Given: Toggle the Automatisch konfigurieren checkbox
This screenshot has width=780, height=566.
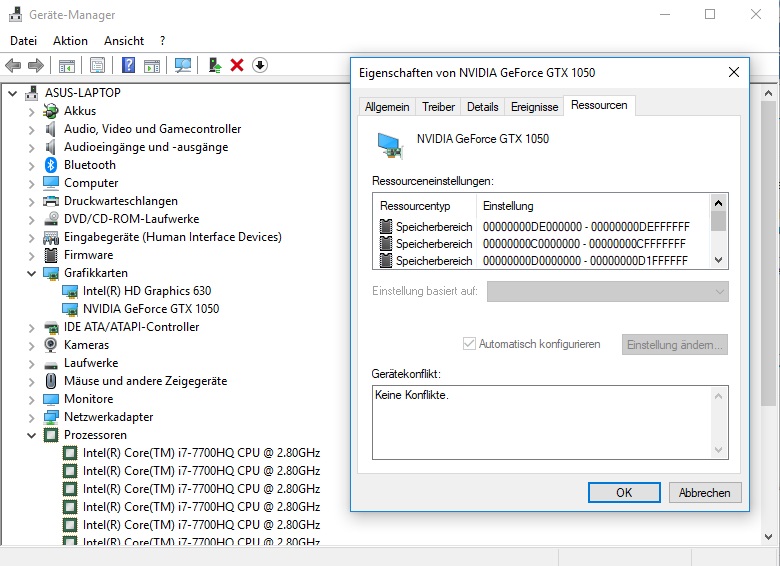Looking at the screenshot, I should click(469, 344).
